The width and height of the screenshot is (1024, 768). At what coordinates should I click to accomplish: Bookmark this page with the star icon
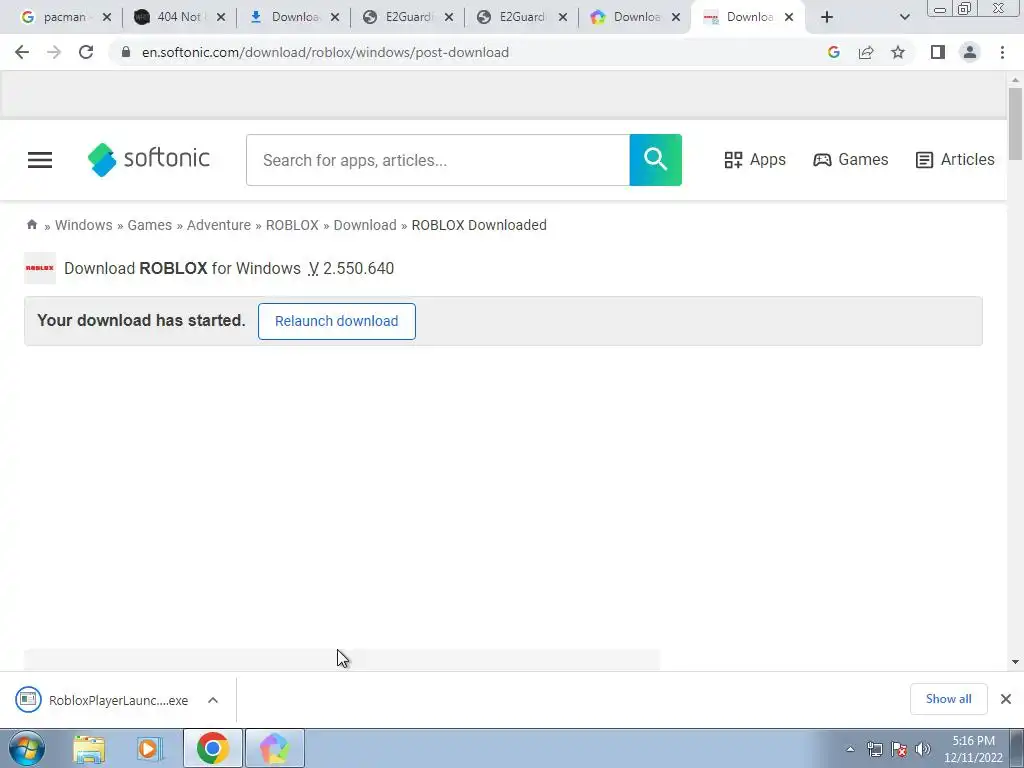(898, 52)
